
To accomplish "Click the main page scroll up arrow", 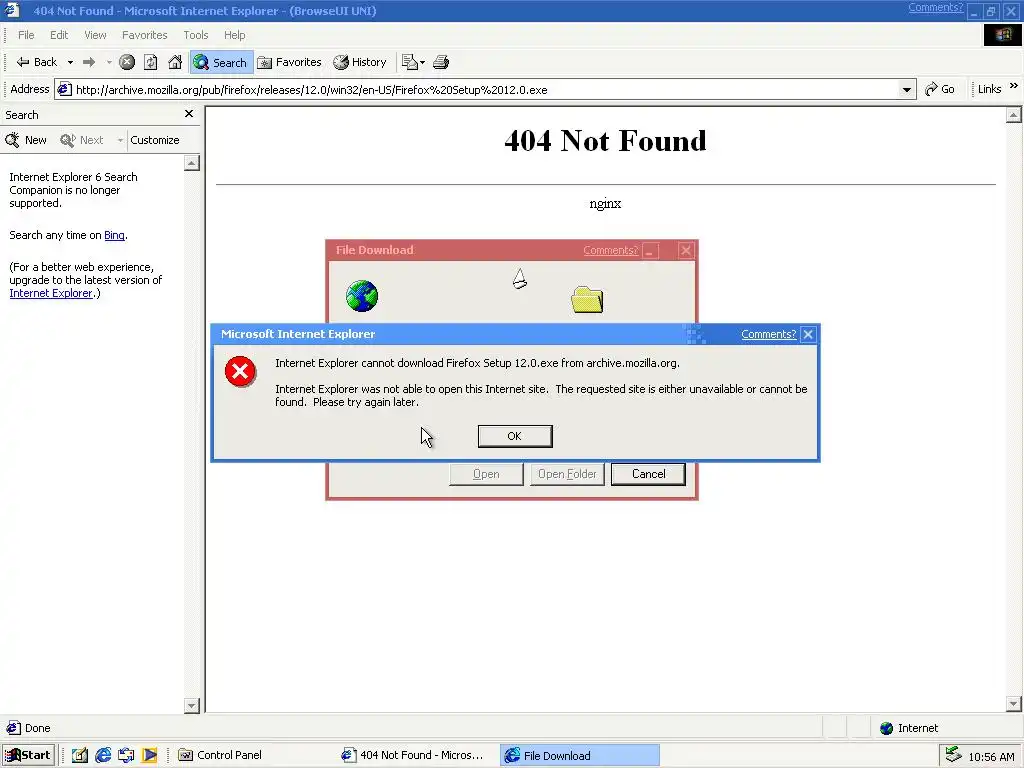I will point(1014,116).
